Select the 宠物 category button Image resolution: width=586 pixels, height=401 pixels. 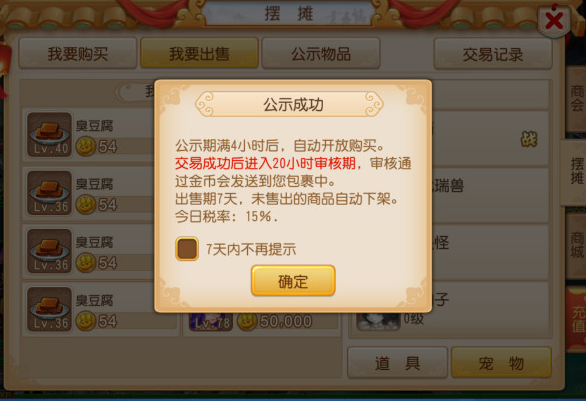[501, 363]
